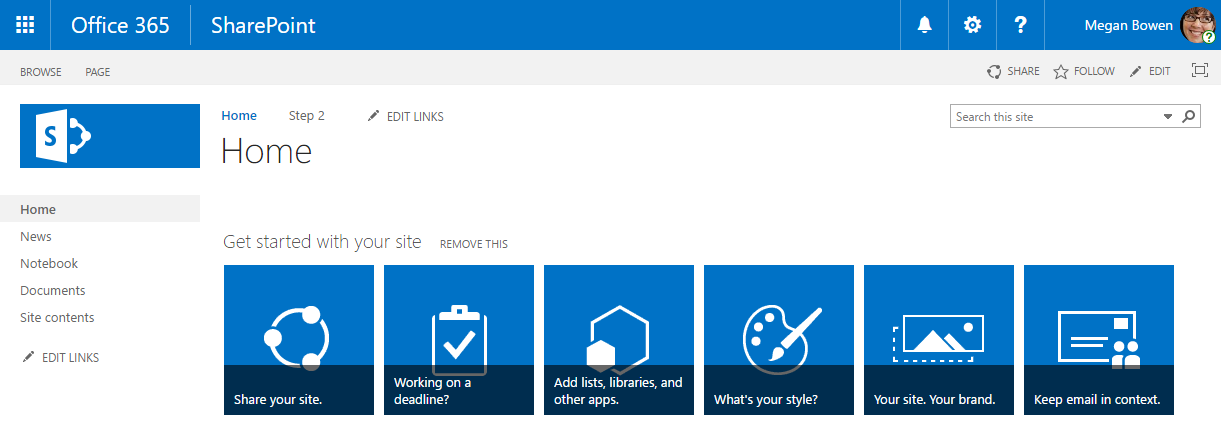Select Home in the top navigation
The image size is (1221, 447).
pyautogui.click(x=239, y=116)
